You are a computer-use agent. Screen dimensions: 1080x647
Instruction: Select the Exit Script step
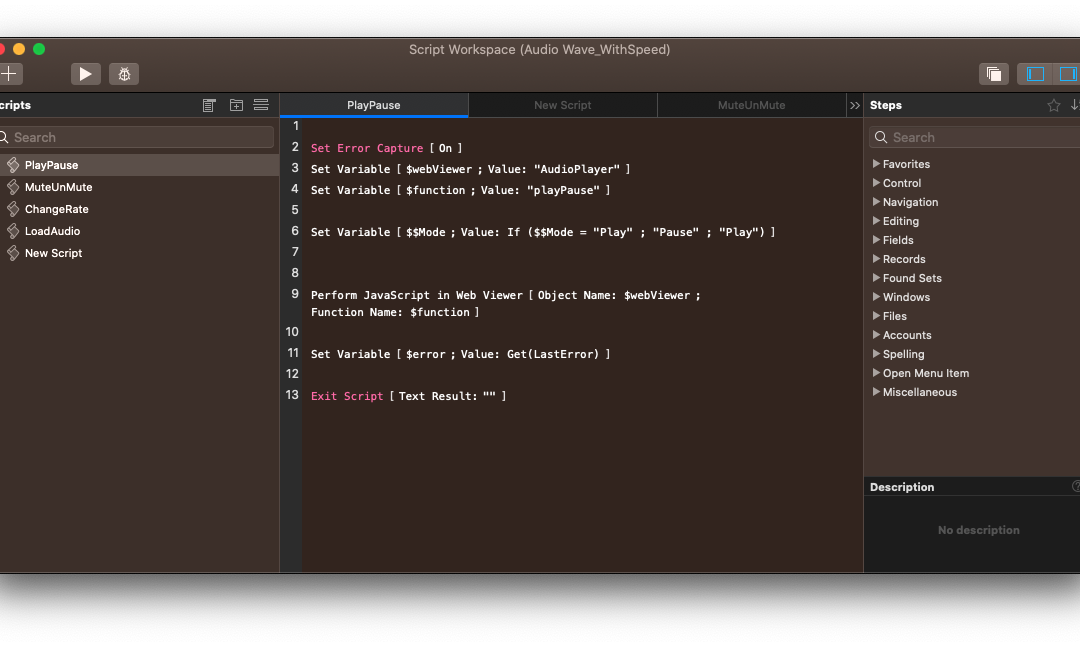pyautogui.click(x=408, y=396)
